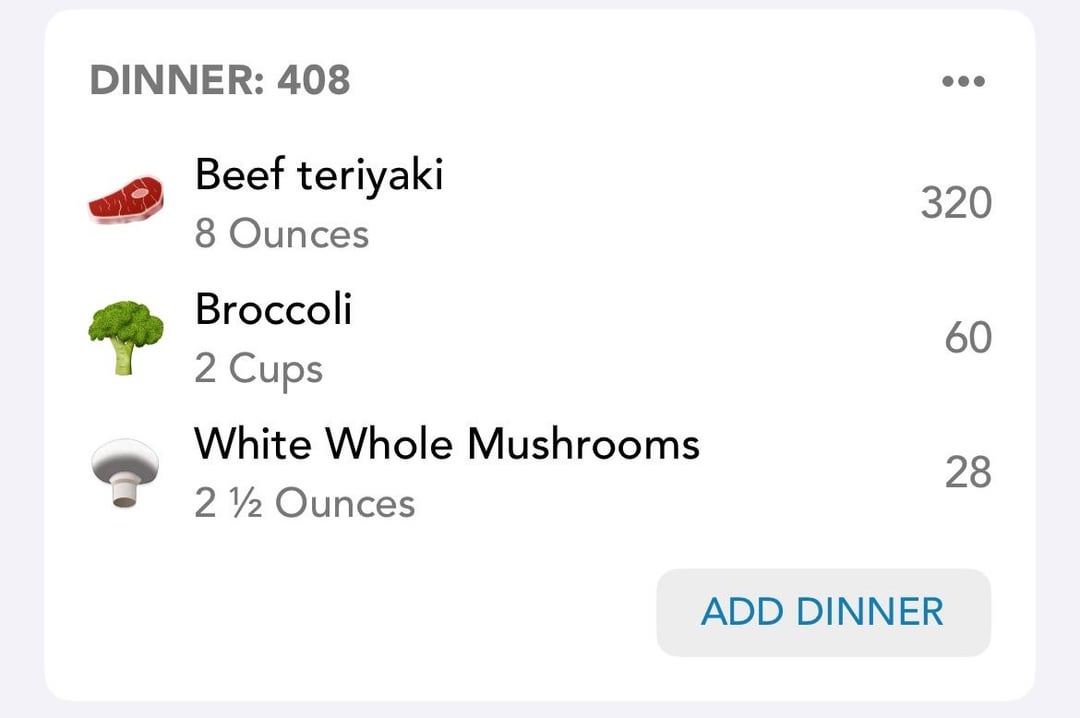Tap the red steak icon
The height and width of the screenshot is (718, 1080).
coord(126,200)
